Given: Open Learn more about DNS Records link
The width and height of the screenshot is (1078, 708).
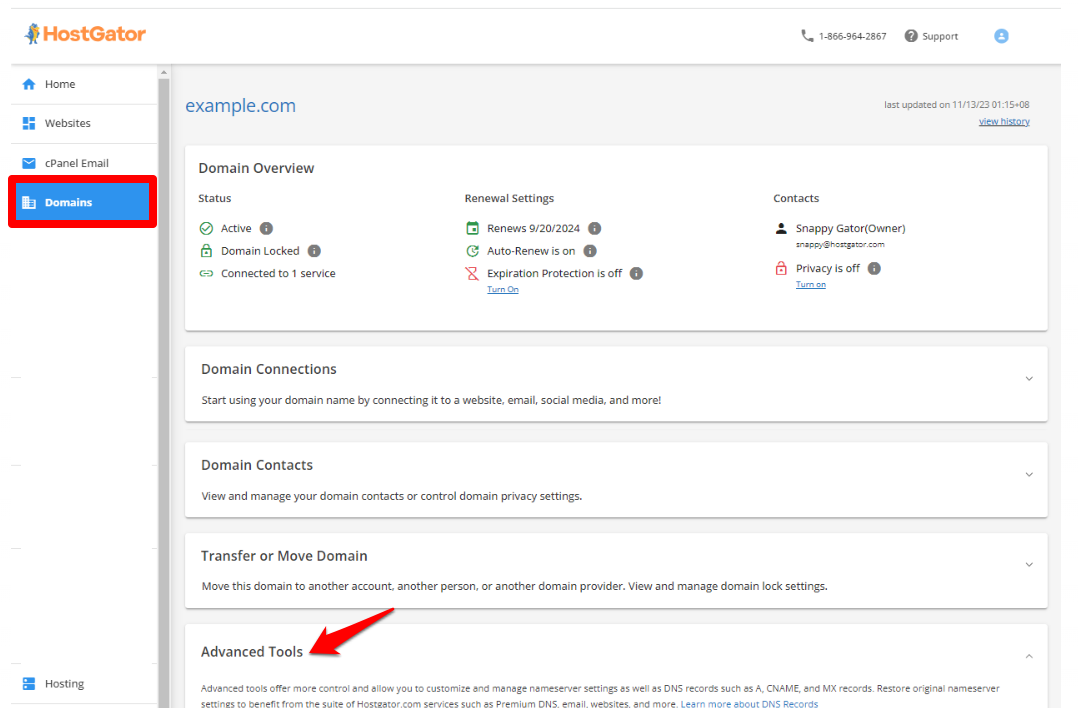Looking at the screenshot, I should pos(749,703).
